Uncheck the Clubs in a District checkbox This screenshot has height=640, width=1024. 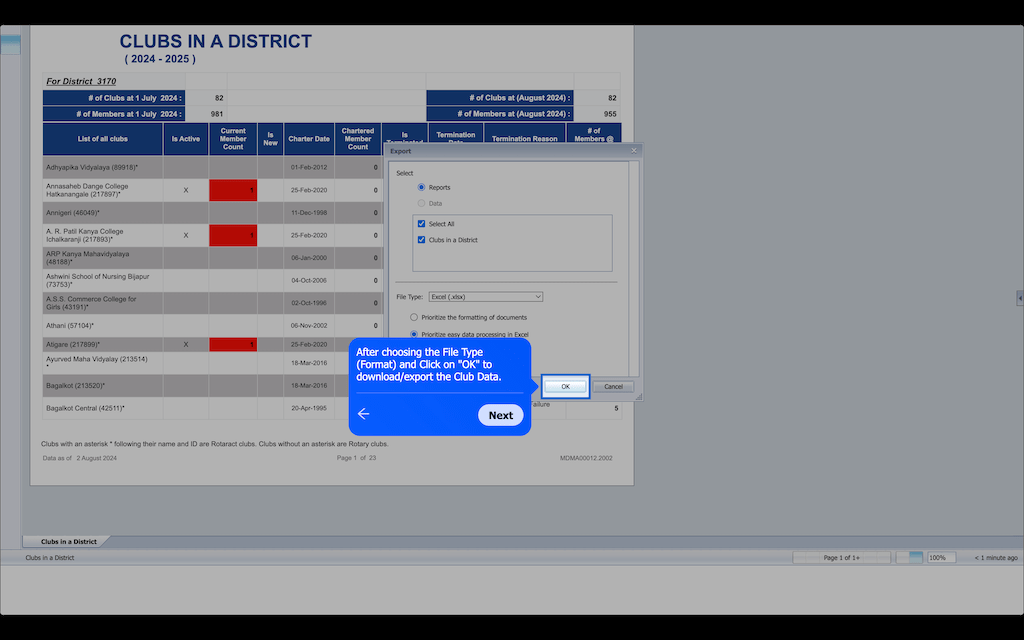pos(422,240)
